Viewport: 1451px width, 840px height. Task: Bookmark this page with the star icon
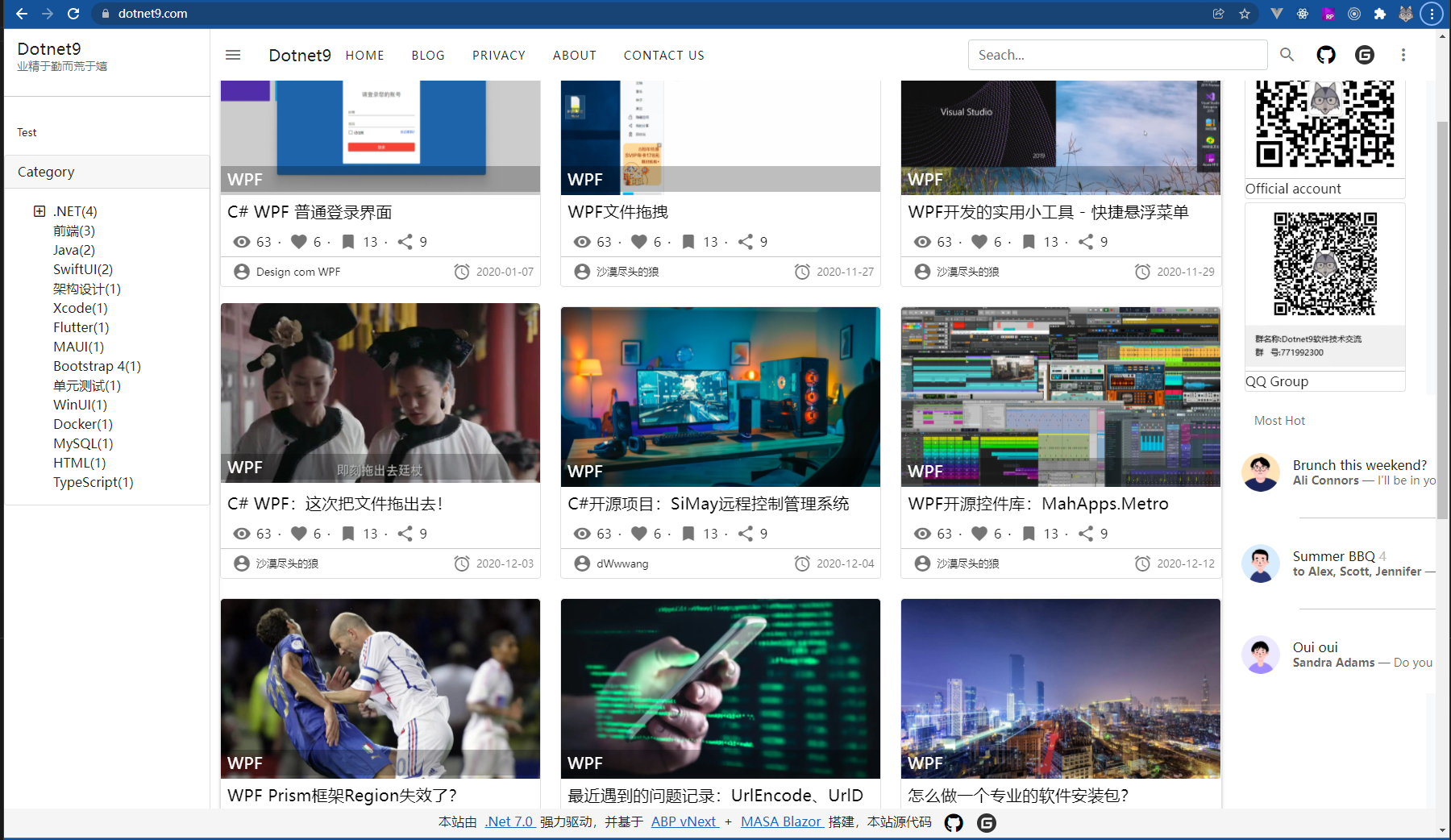(1245, 14)
